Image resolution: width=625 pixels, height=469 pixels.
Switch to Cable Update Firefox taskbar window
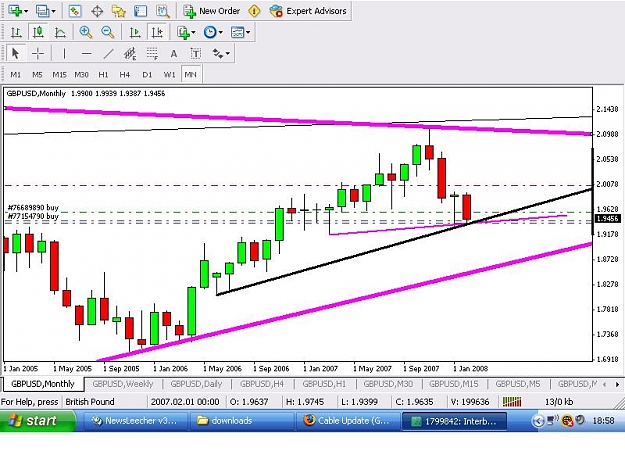347,421
